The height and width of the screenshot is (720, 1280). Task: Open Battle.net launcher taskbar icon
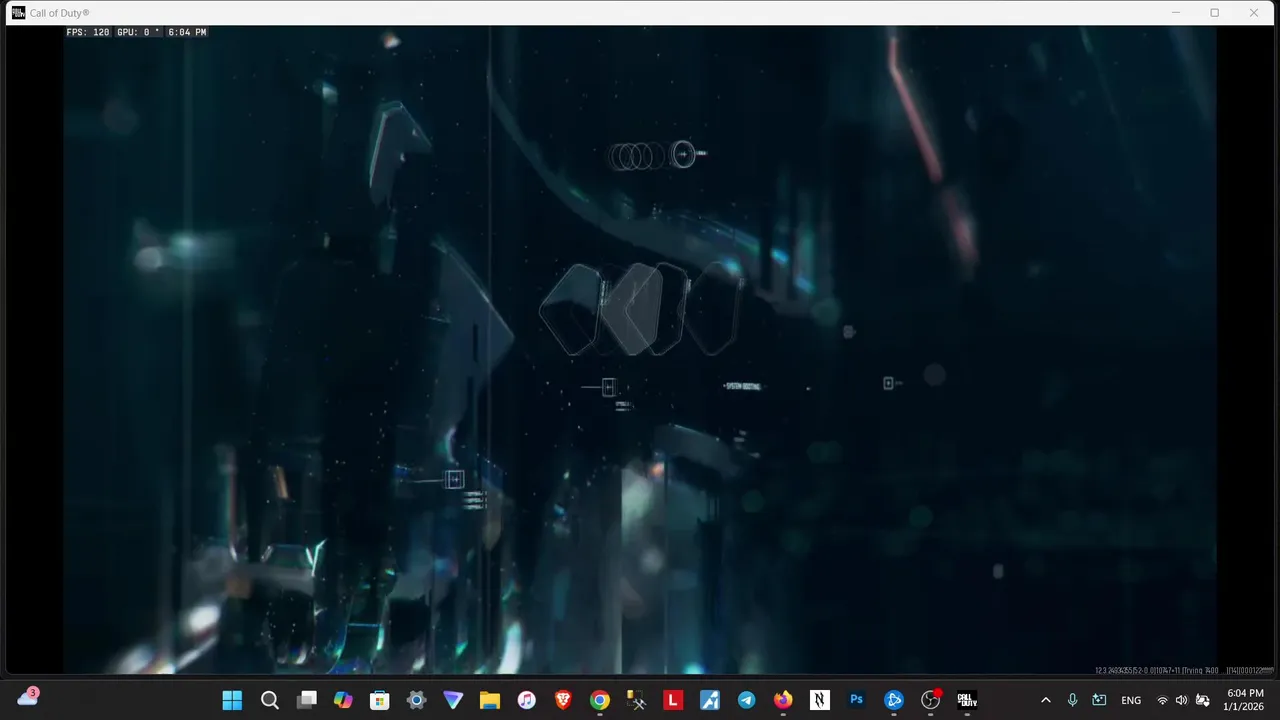(x=894, y=700)
